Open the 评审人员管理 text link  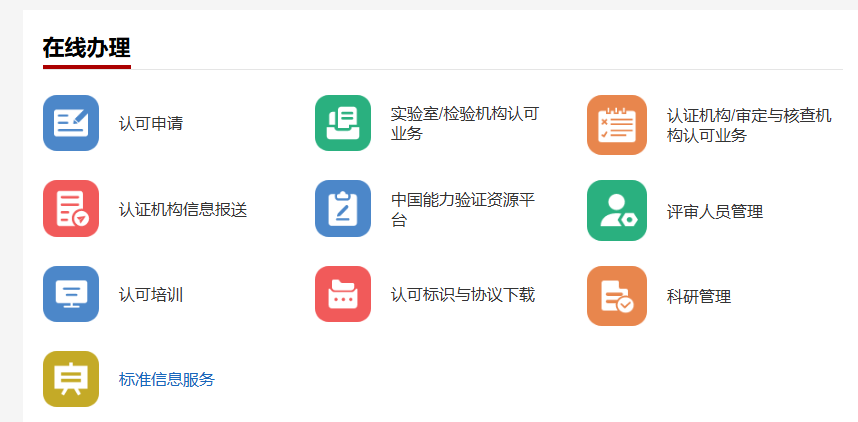[714, 212]
